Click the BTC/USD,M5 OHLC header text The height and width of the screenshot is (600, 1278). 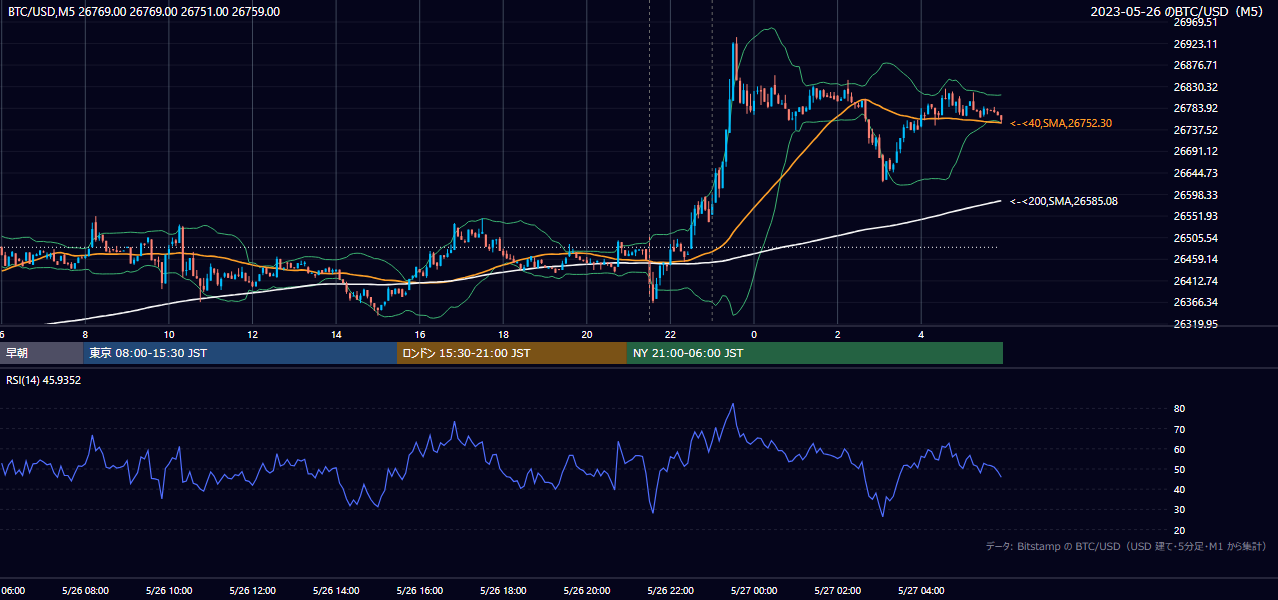click(x=144, y=12)
